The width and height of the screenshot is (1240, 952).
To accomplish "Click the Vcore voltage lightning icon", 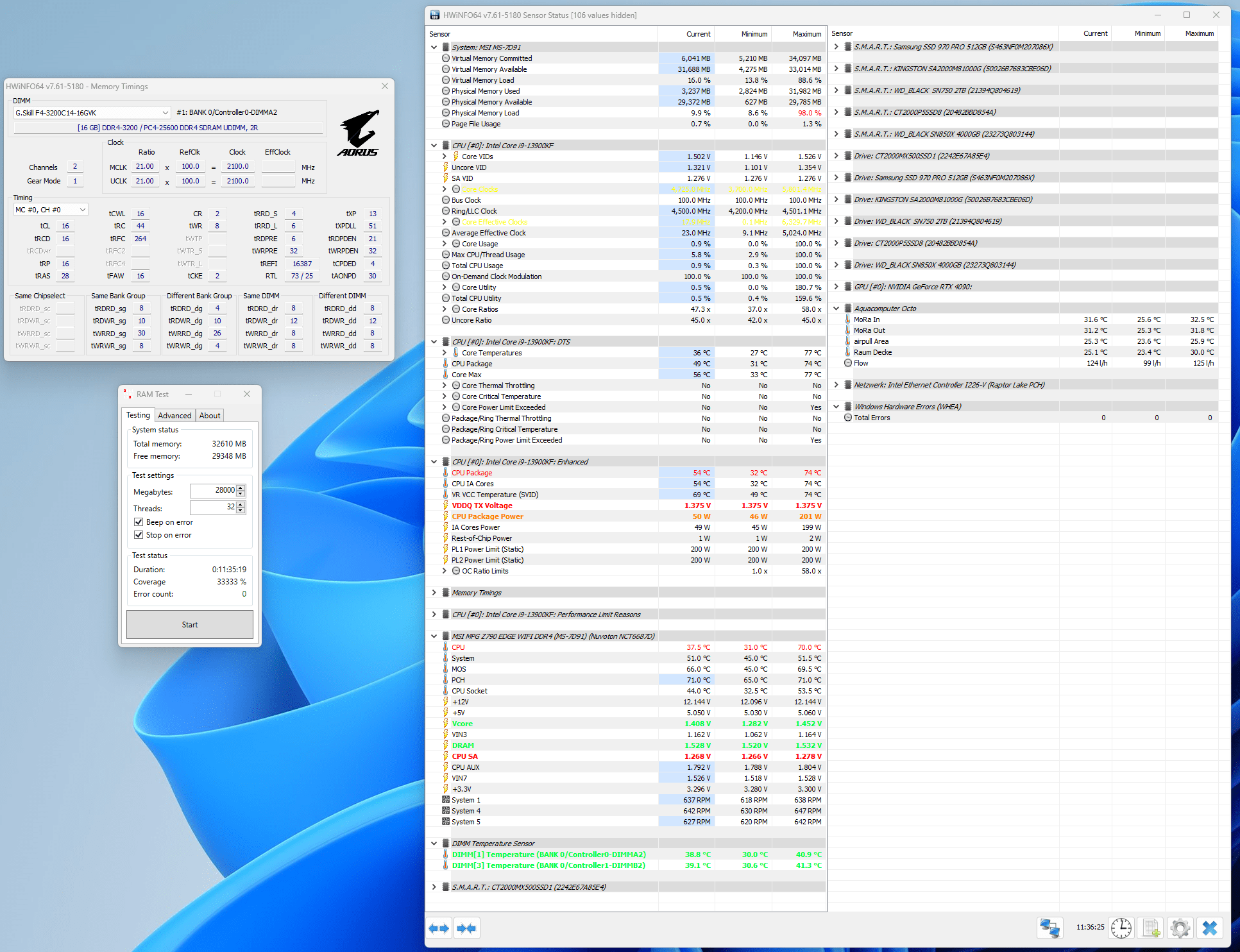I will pyautogui.click(x=445, y=724).
